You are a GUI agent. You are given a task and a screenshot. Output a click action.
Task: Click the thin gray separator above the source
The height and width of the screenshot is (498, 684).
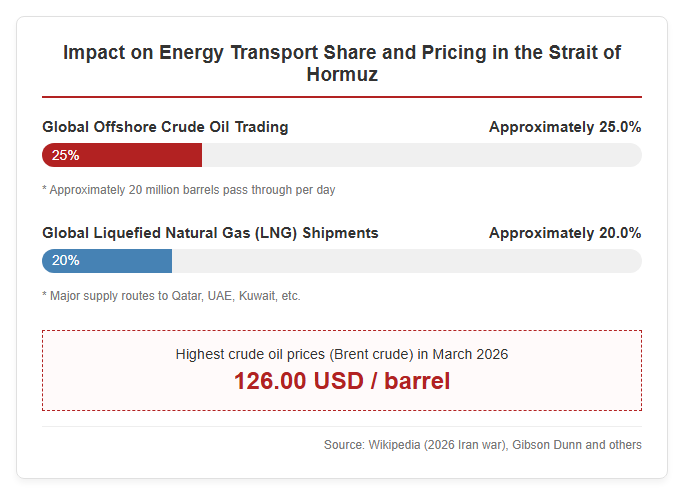tap(342, 426)
